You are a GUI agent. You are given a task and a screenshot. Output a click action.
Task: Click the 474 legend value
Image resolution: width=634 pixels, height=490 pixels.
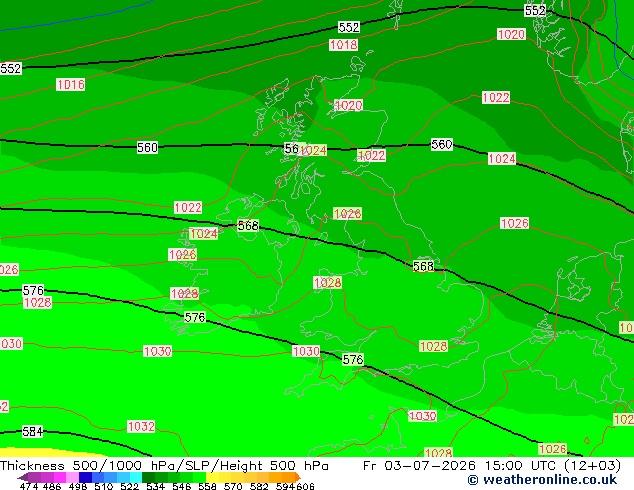pos(29,486)
